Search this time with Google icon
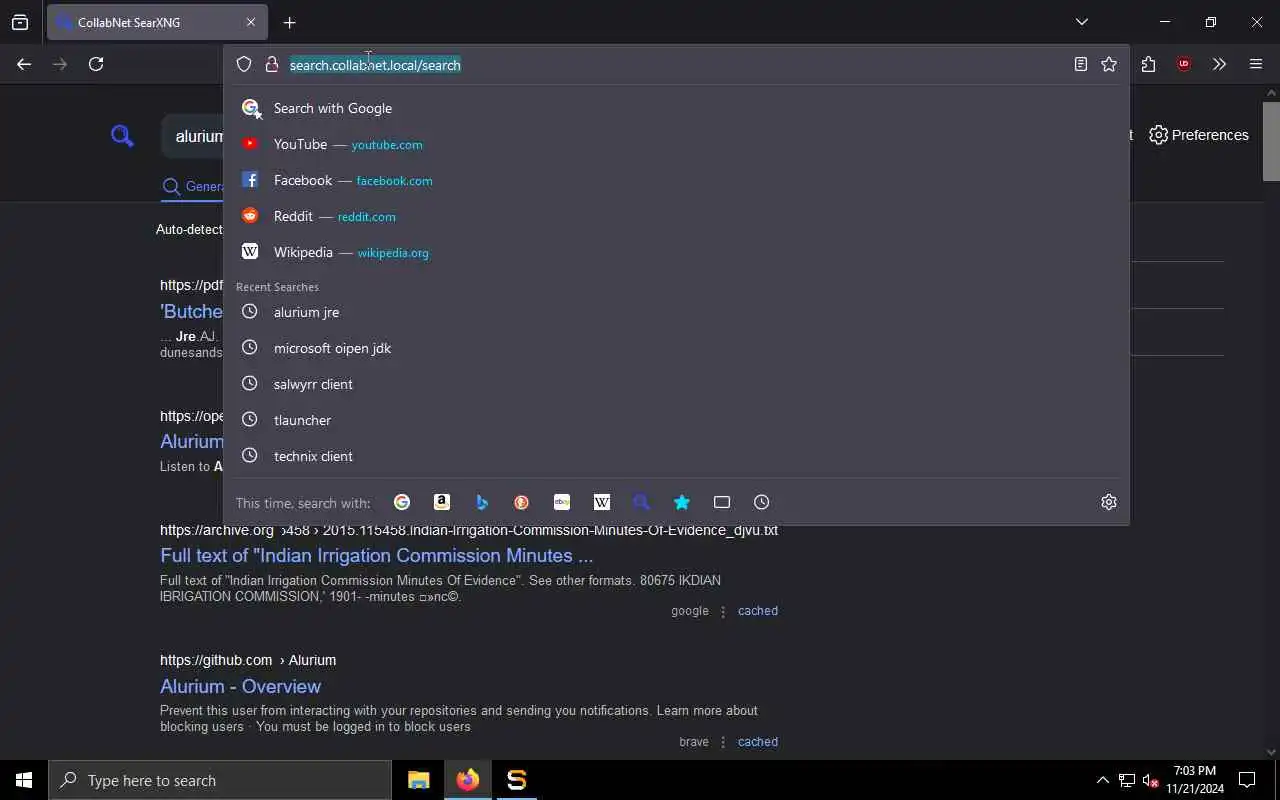Screen dimensions: 1280x800 click(x=402, y=502)
